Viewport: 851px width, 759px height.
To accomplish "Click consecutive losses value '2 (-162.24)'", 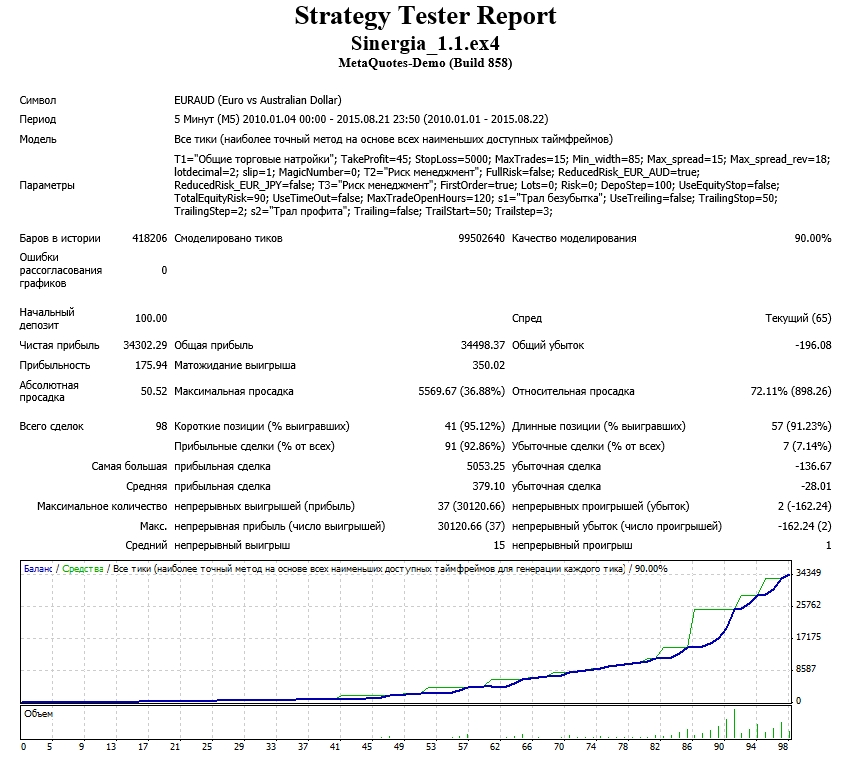I will coord(804,507).
